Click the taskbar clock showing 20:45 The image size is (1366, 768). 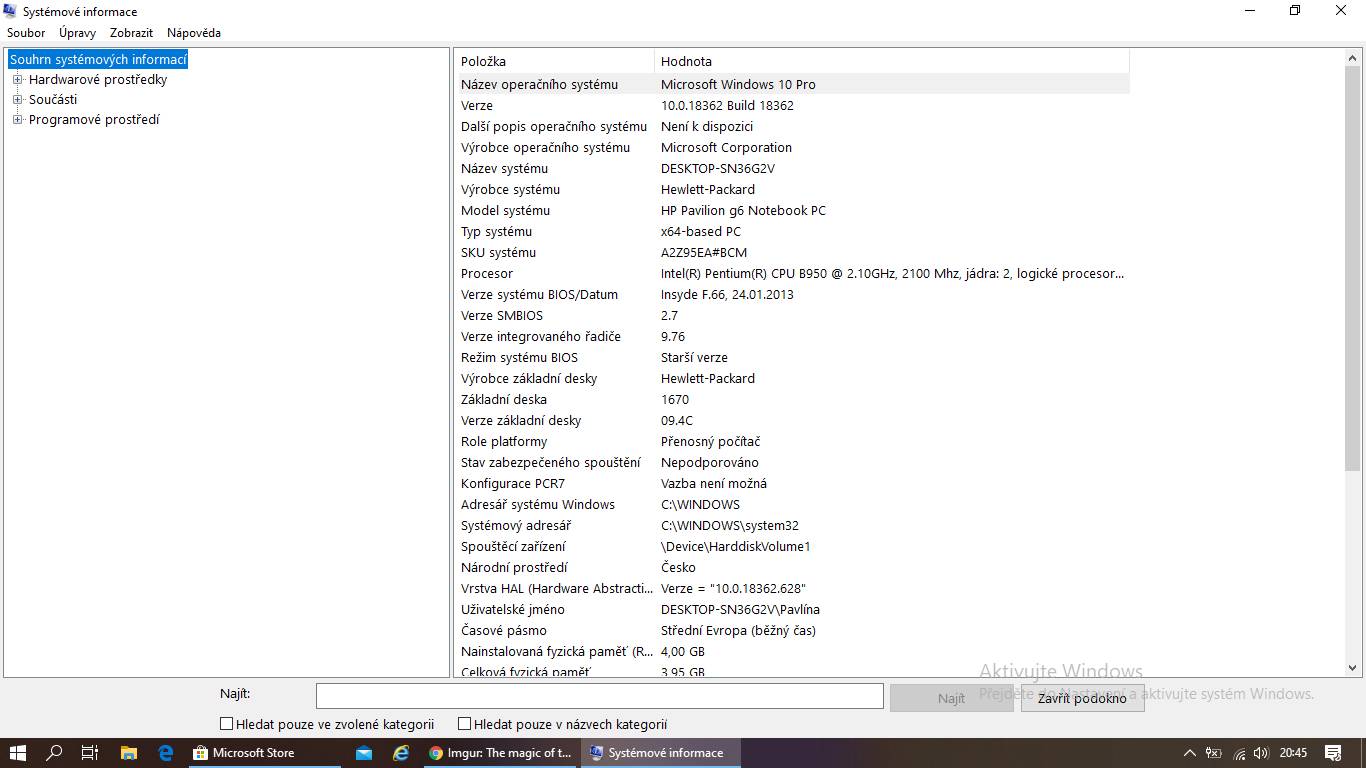pyautogui.click(x=1293, y=753)
